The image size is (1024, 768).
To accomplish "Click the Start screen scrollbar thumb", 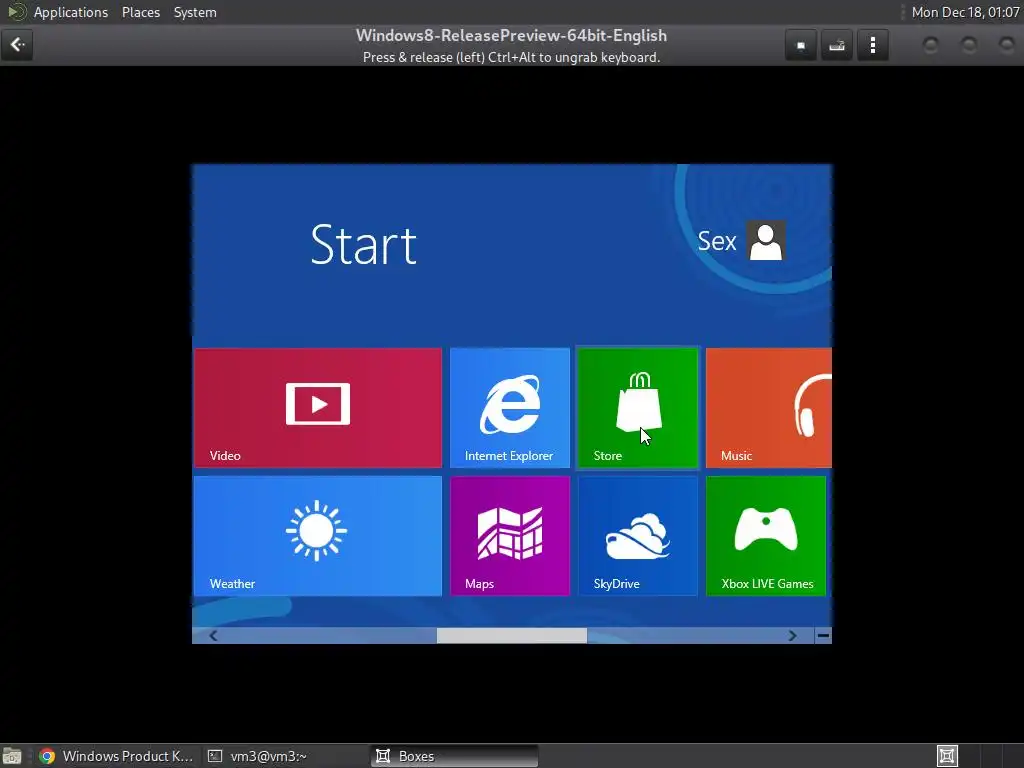I will (511, 635).
